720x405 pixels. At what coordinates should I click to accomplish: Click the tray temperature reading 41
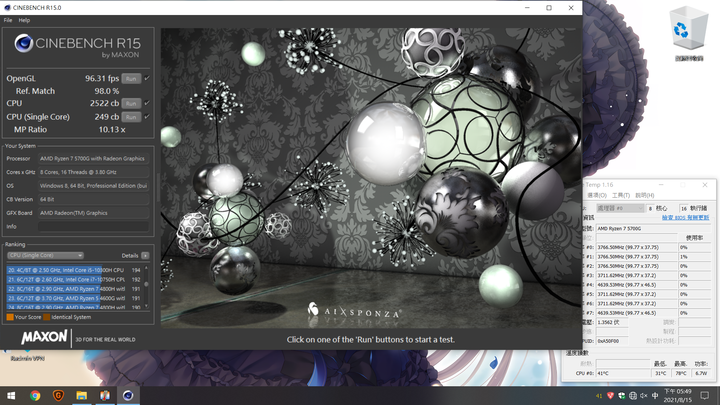click(599, 396)
